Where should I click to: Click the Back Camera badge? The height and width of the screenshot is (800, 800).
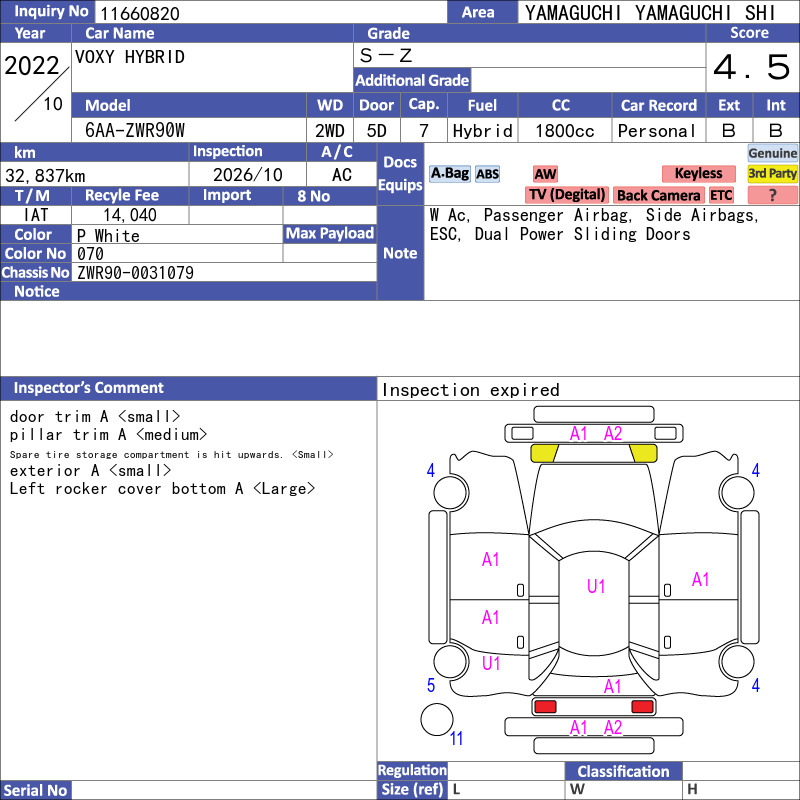click(658, 195)
